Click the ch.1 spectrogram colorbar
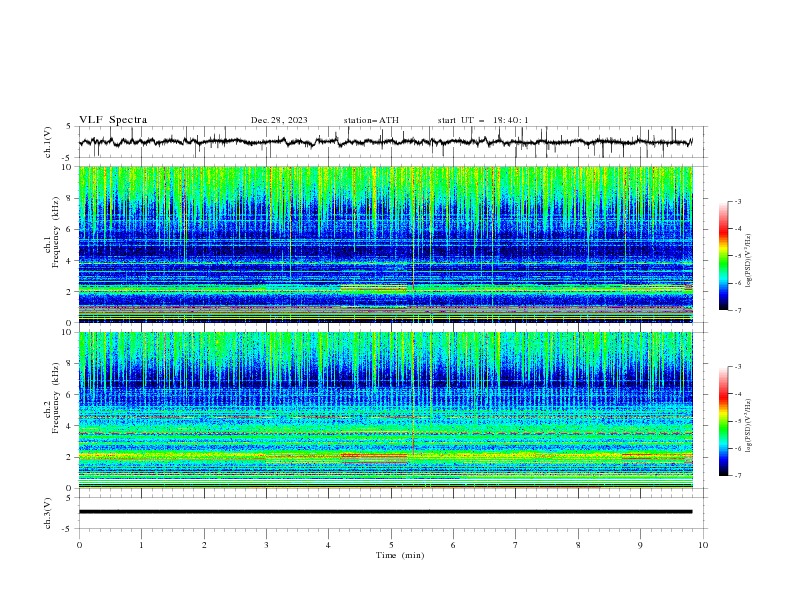Screen dimensions: 792x612 tap(723, 256)
